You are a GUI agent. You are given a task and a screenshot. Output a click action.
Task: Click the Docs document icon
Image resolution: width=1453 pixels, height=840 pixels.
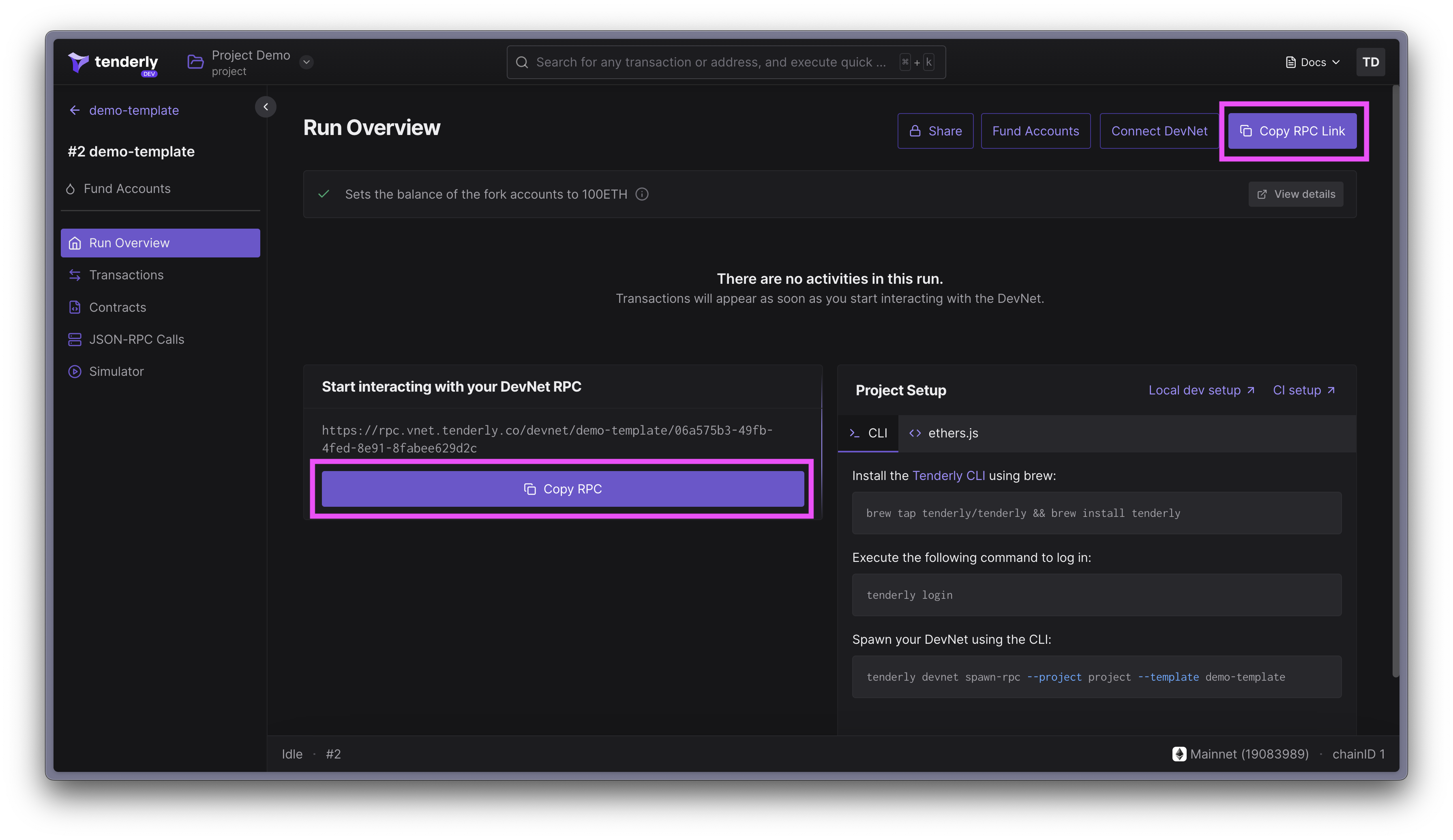coord(1290,62)
